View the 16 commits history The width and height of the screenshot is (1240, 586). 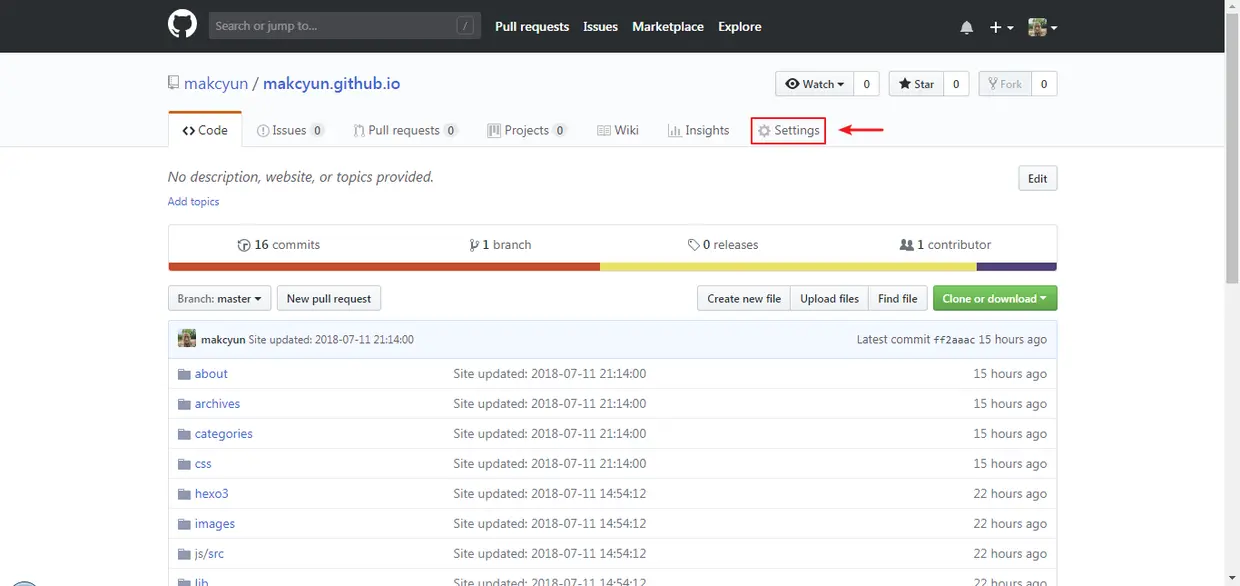[279, 244]
